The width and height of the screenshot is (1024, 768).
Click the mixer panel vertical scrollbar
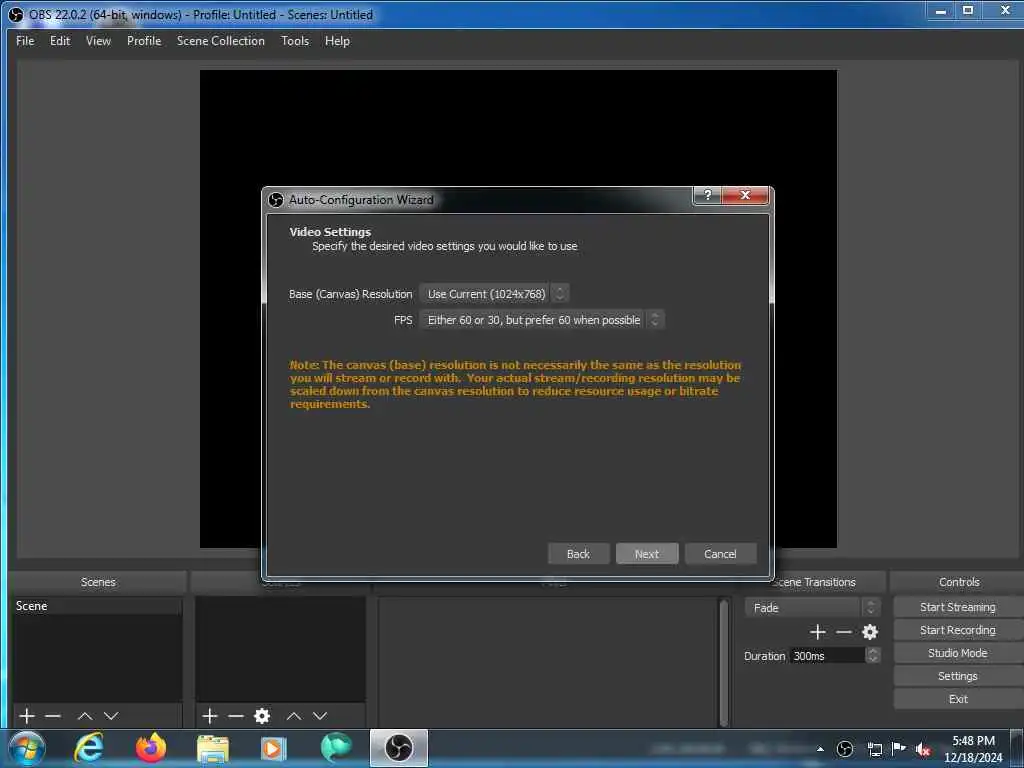(x=724, y=662)
